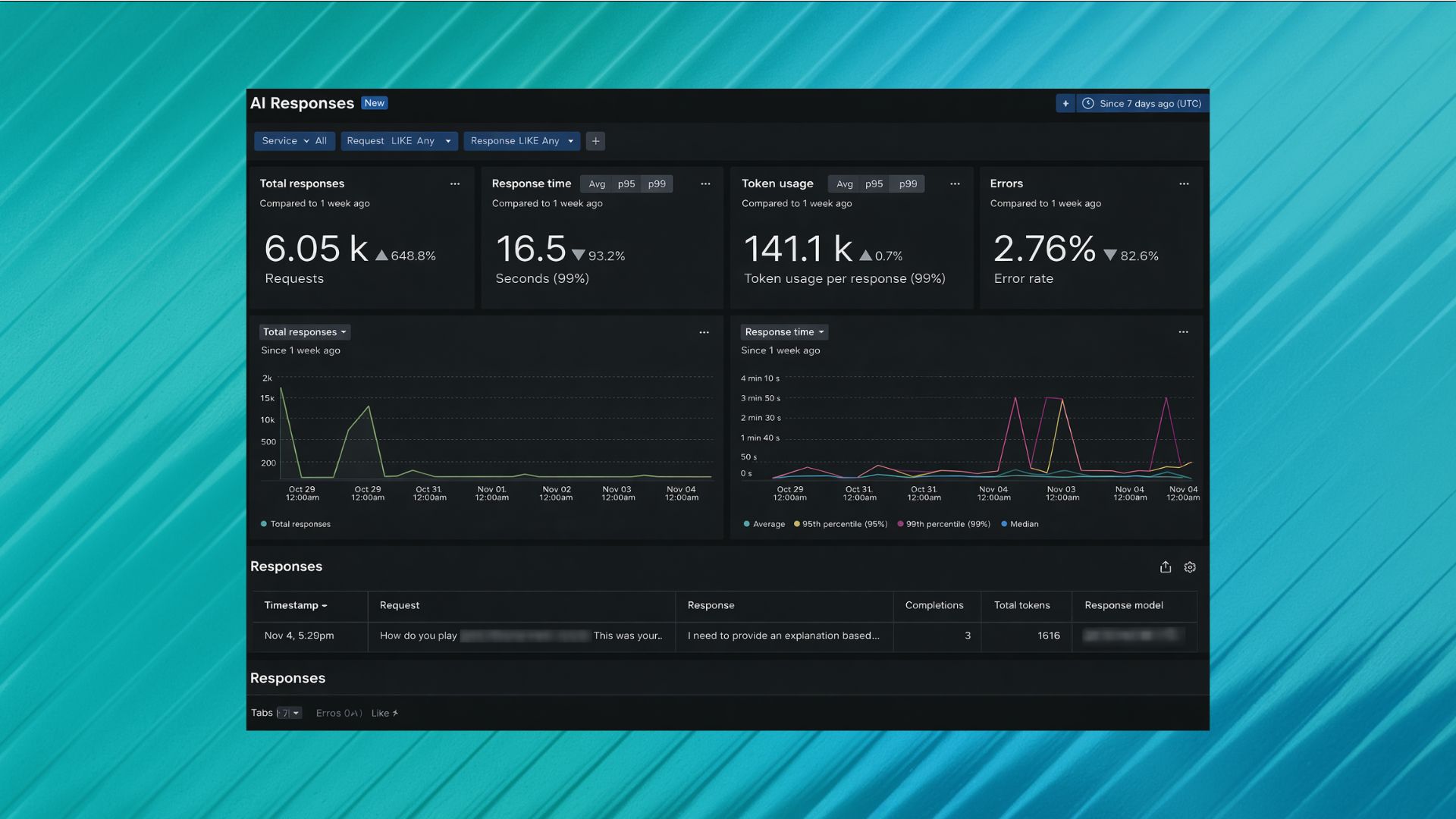Select Avg in Token usage card
Image resolution: width=1456 pixels, height=819 pixels.
(844, 184)
